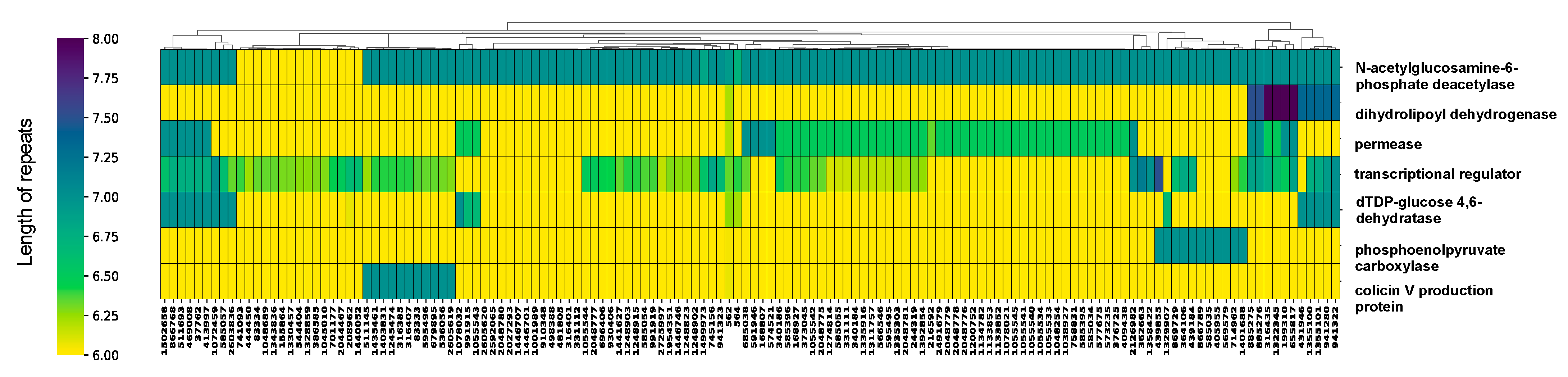
Task: Select the phosphoenolpyruvate carboxylase row label
Action: pos(1429,258)
